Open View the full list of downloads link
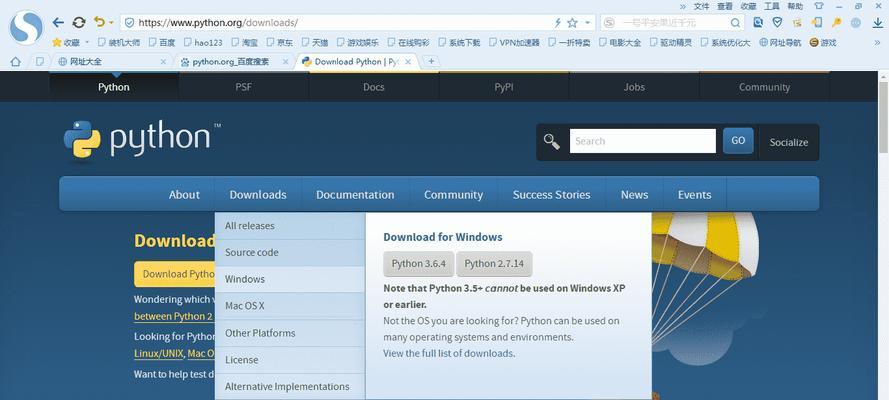This screenshot has height=400, width=889. point(449,353)
